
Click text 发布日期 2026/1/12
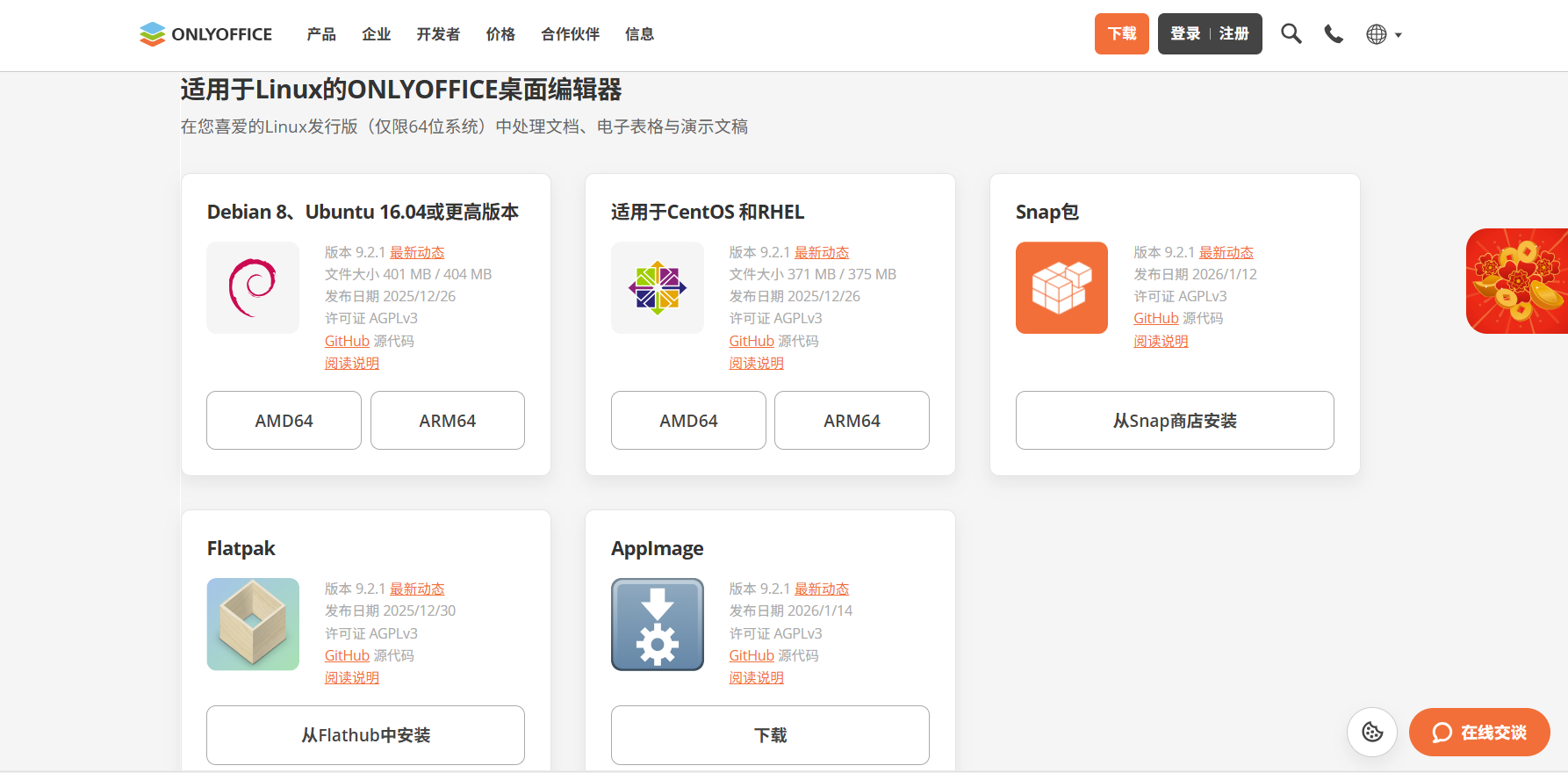click(1195, 274)
